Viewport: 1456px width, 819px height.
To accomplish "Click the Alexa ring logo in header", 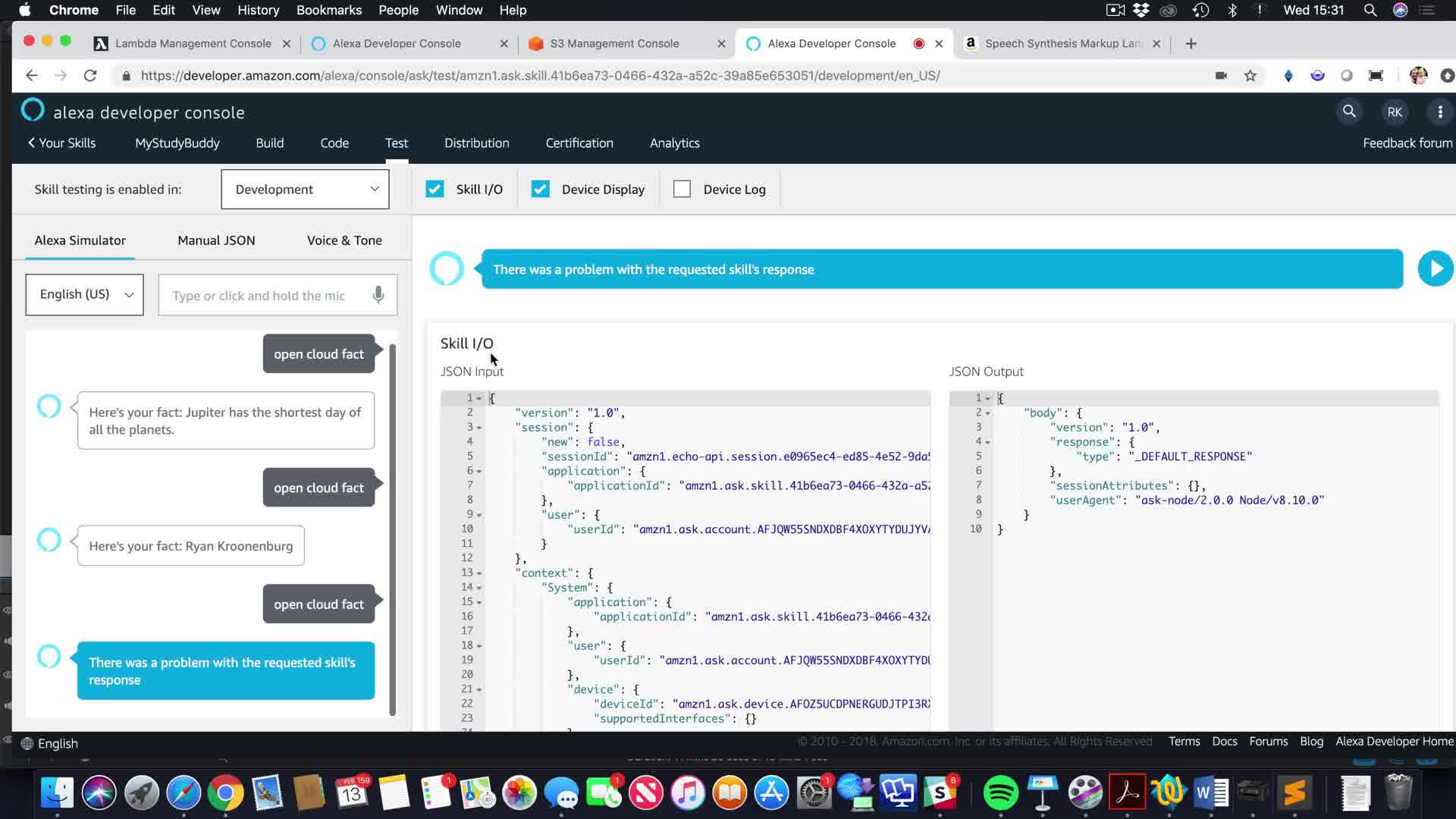I will 33,111.
